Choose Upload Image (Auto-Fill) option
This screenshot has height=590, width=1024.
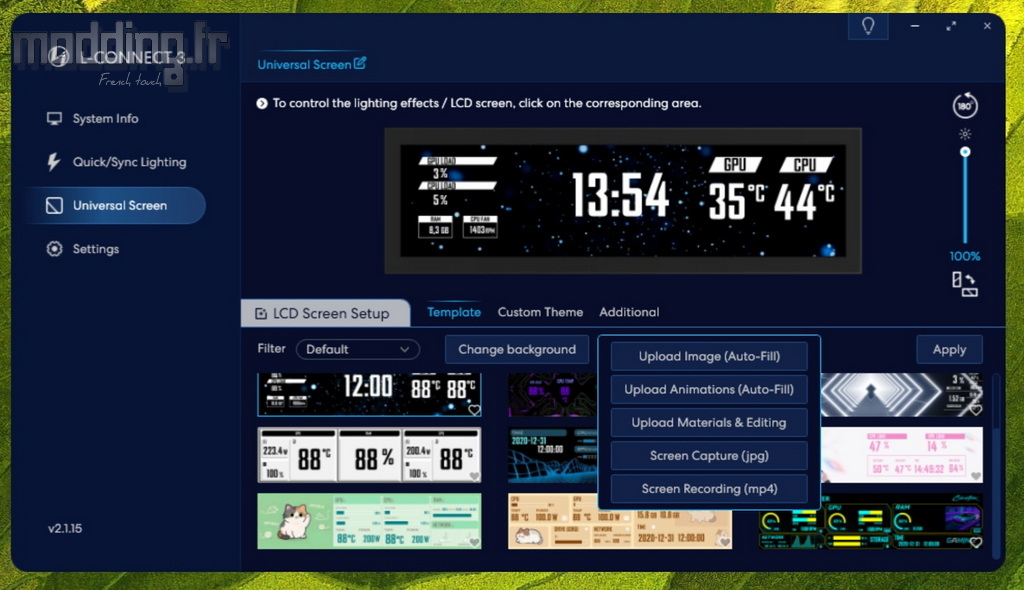[709, 356]
